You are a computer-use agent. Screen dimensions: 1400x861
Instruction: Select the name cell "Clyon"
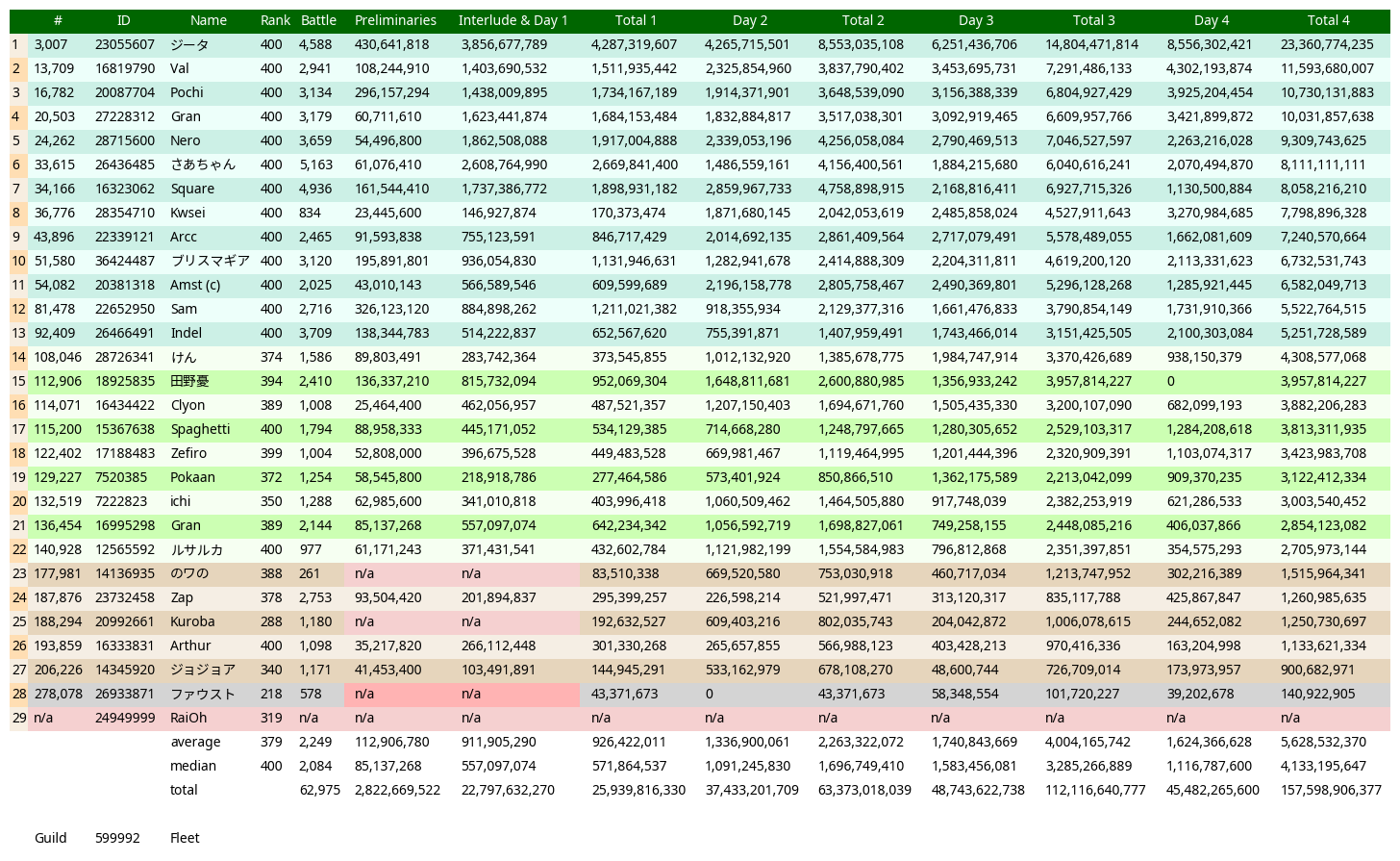click(187, 405)
